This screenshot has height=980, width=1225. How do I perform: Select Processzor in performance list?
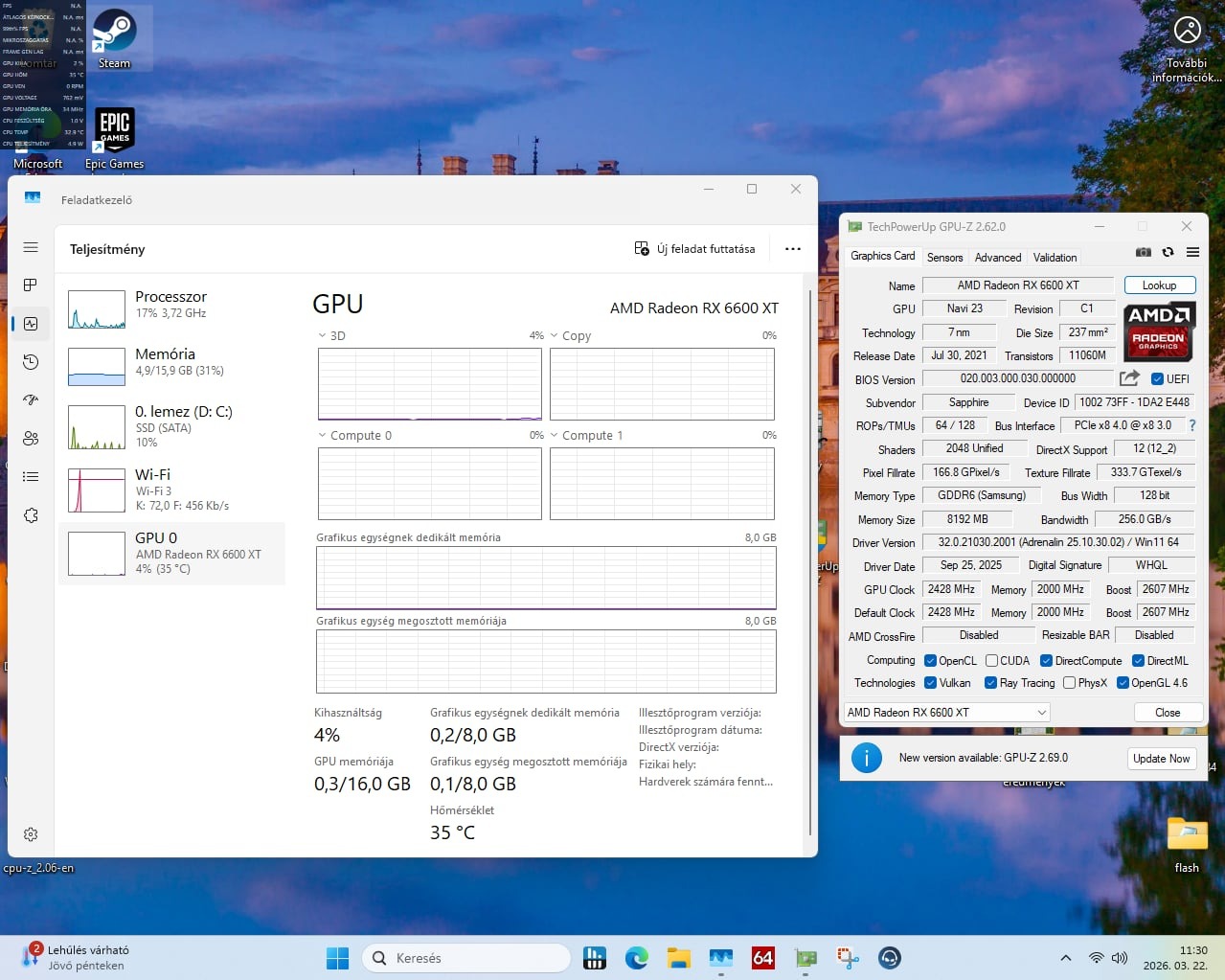pos(172,309)
